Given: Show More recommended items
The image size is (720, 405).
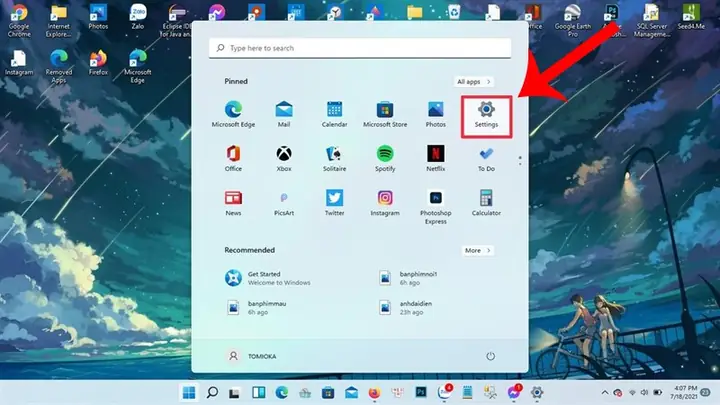Looking at the screenshot, I should (x=478, y=251).
